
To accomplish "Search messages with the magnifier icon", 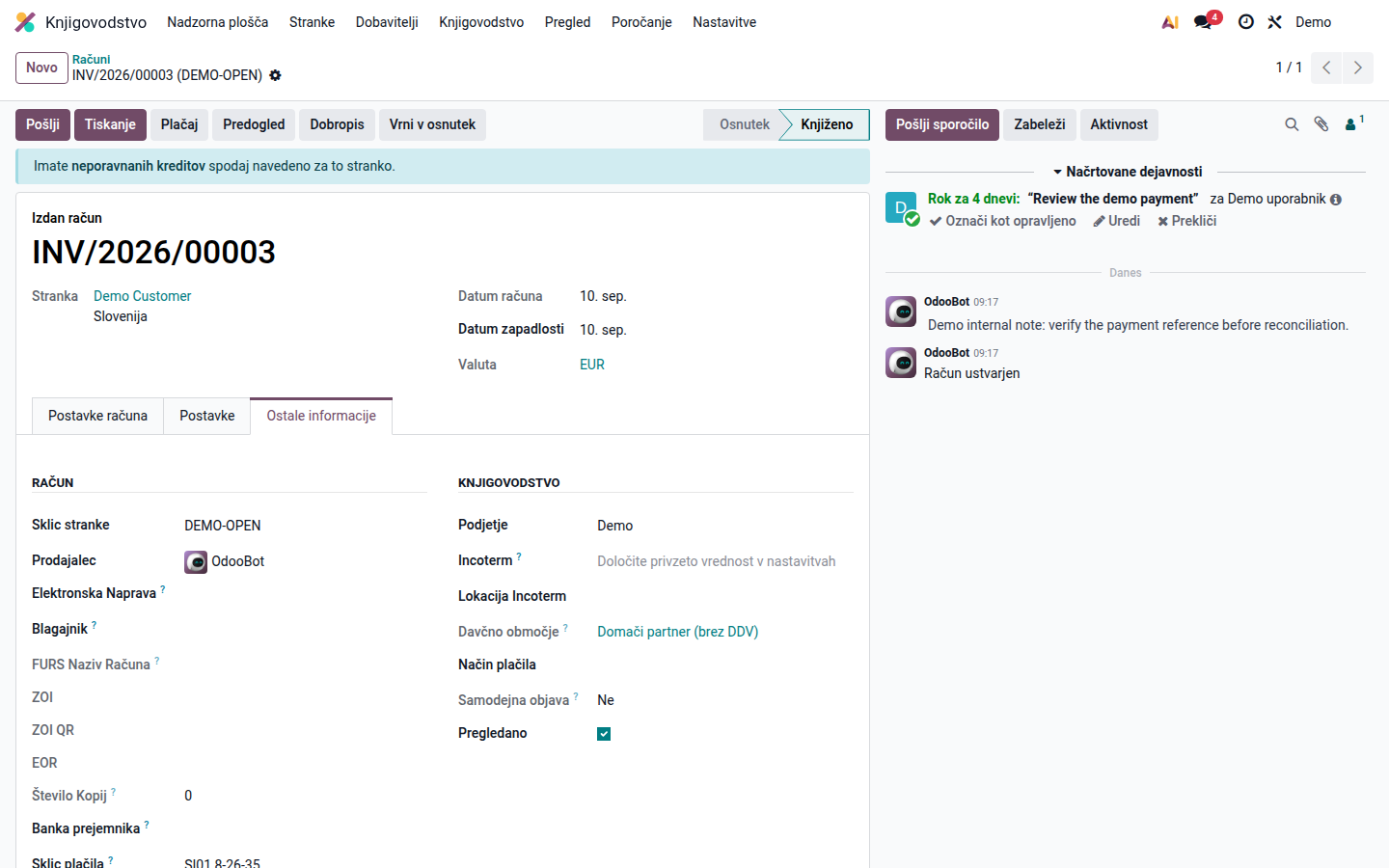I will click(x=1292, y=124).
